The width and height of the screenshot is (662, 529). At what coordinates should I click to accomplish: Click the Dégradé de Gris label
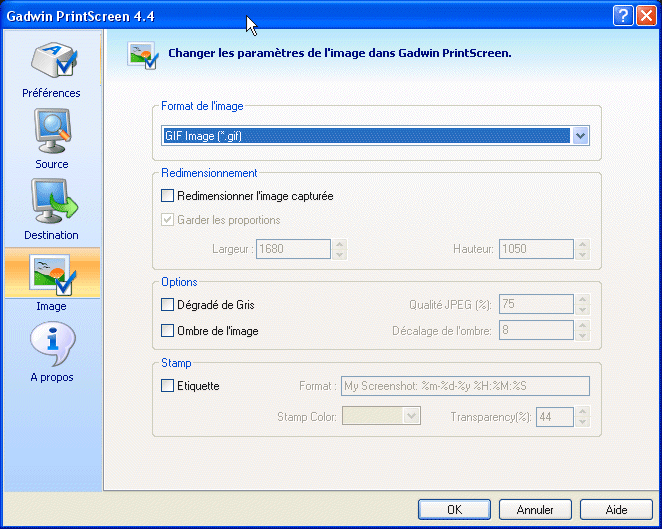coord(216,305)
